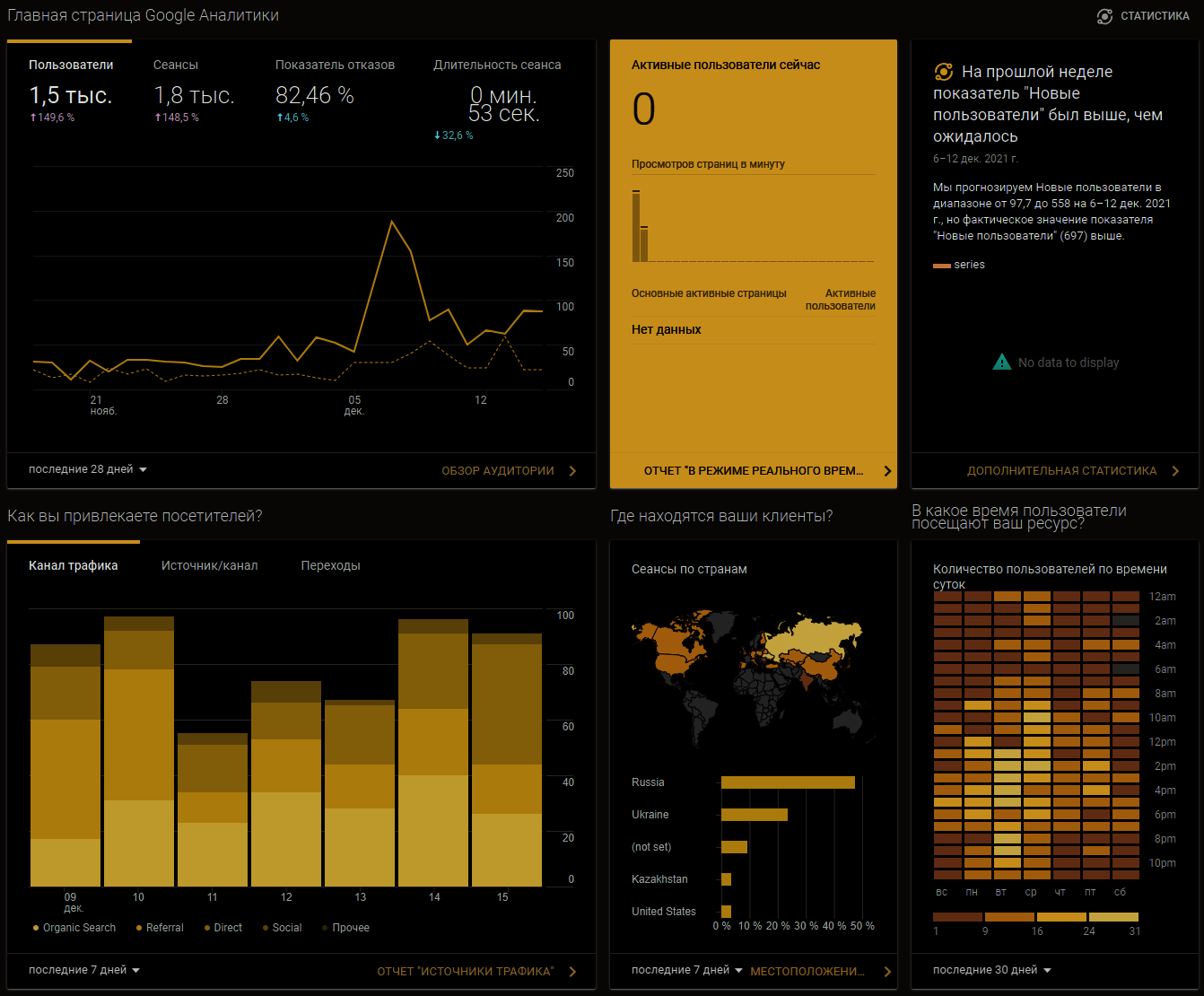Click the stacked bar for day 11
1204x996 pixels.
[213, 810]
